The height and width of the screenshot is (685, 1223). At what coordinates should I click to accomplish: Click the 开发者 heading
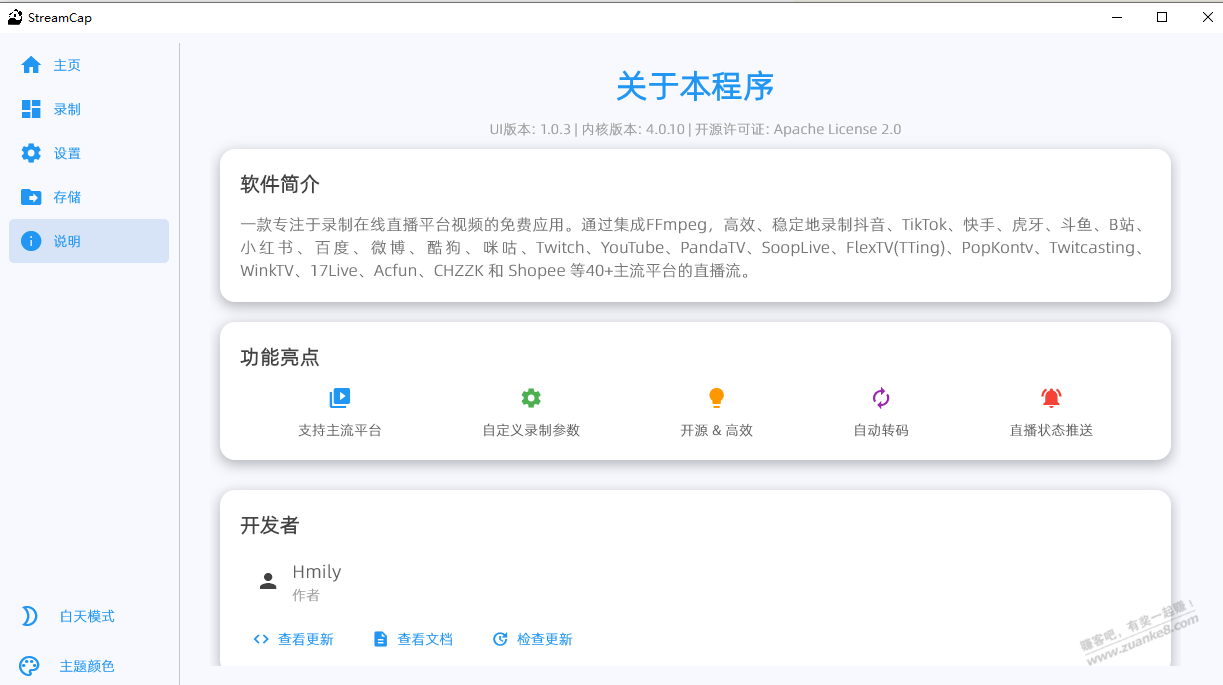click(270, 525)
